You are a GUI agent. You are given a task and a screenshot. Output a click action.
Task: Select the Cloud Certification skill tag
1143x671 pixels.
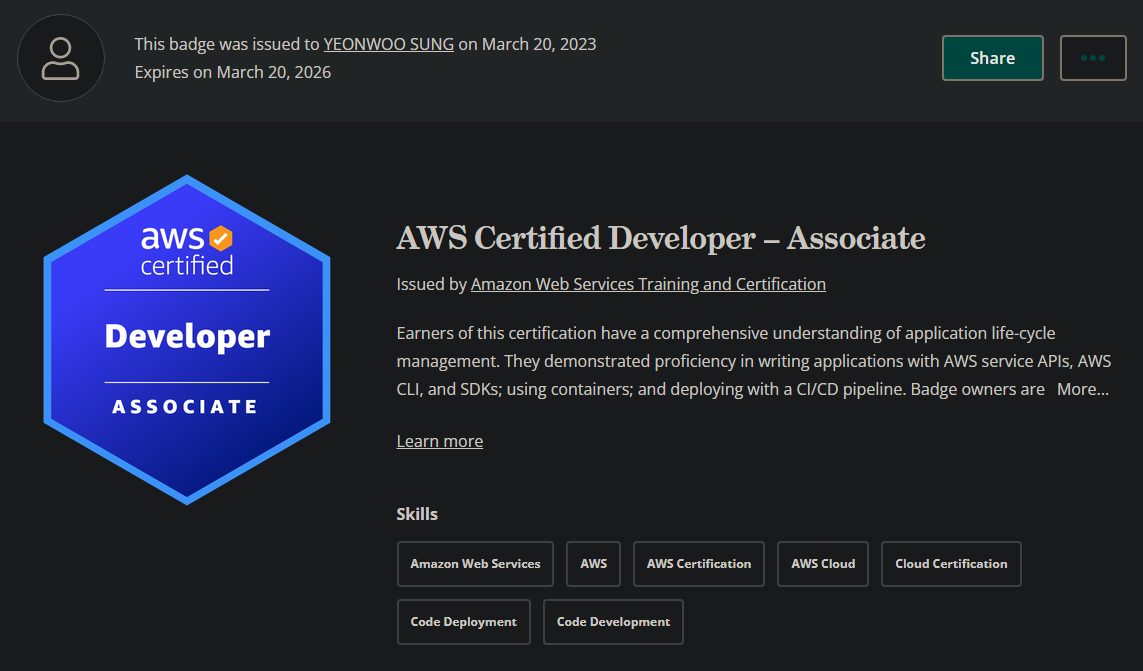[951, 564]
